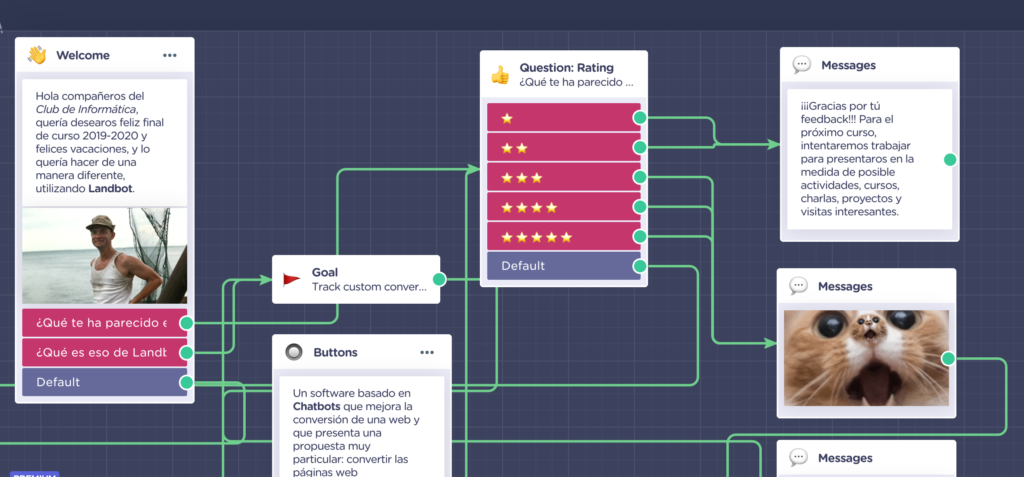Viewport: 1024px width, 477px height.
Task: Click the Default row in Question: Rating block
Action: 562,266
